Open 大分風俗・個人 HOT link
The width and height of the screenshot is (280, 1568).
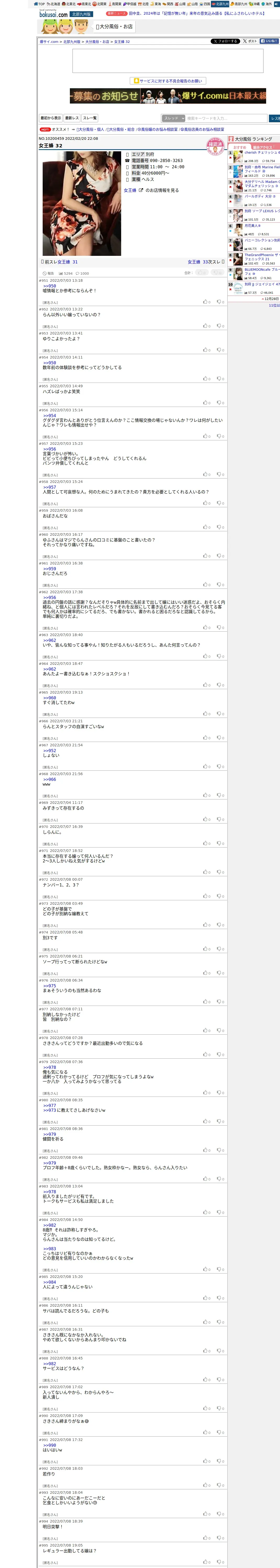(x=90, y=130)
